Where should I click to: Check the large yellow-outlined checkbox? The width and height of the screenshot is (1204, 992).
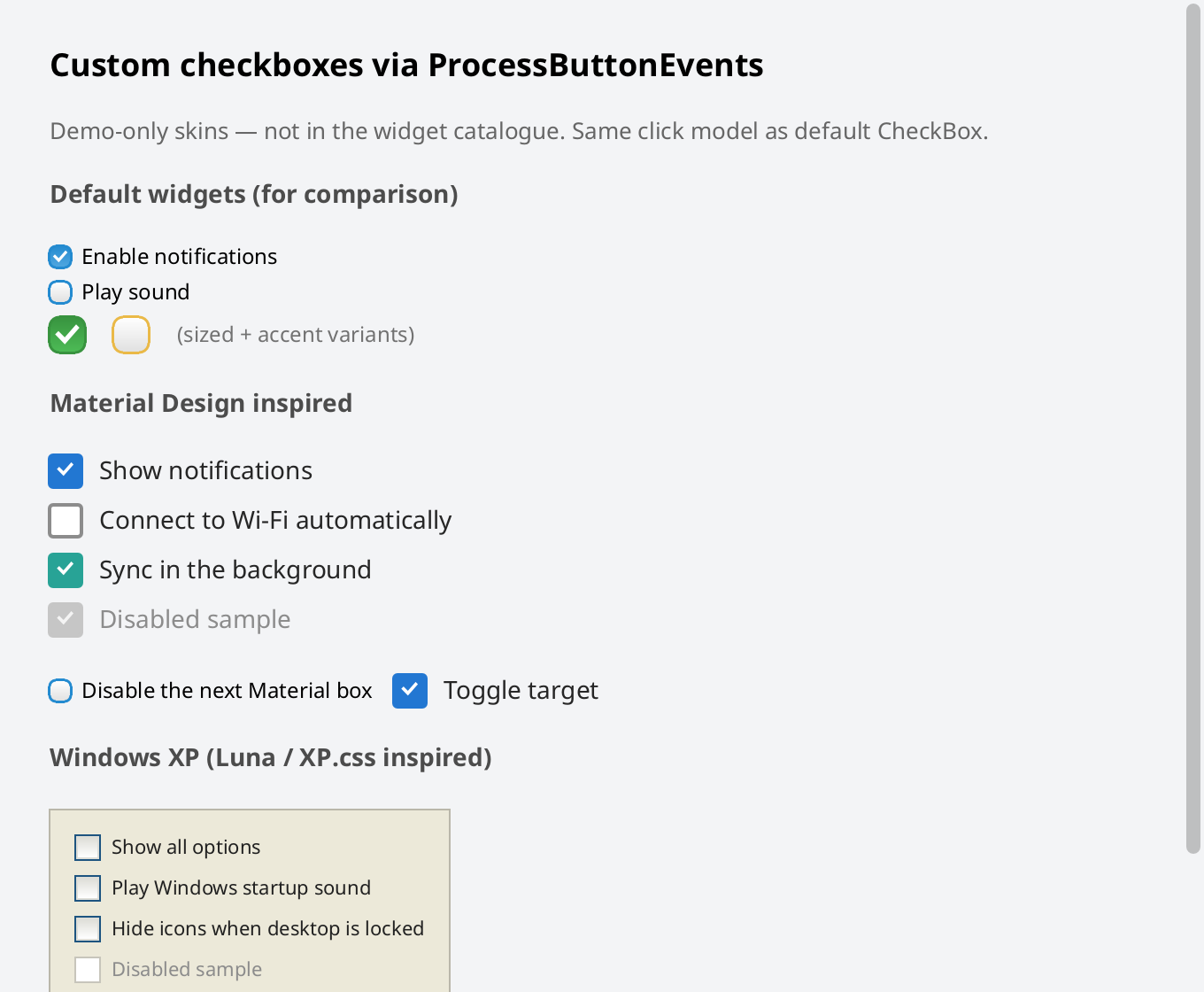tap(131, 335)
